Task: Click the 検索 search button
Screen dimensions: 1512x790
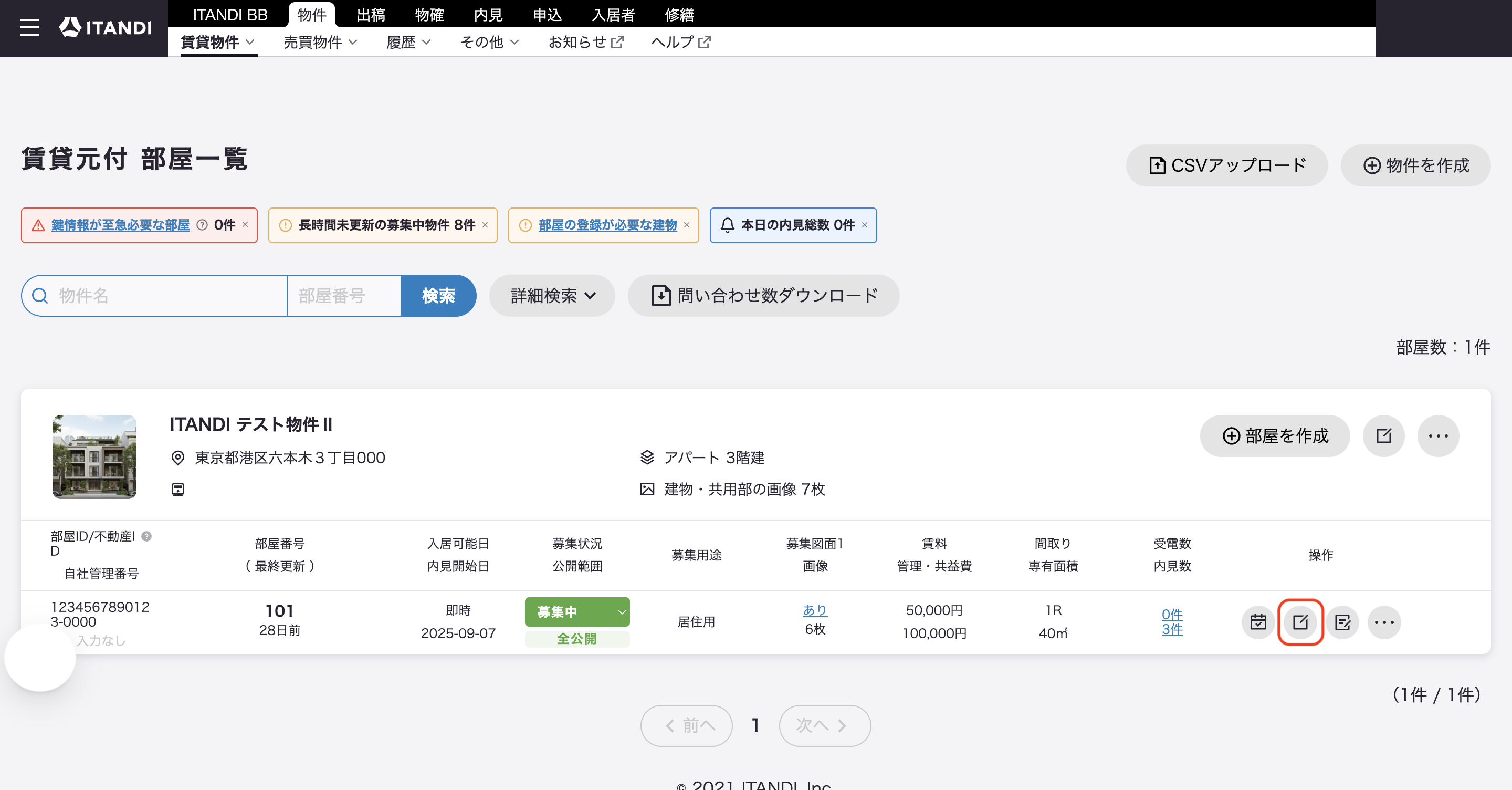Action: [x=438, y=296]
